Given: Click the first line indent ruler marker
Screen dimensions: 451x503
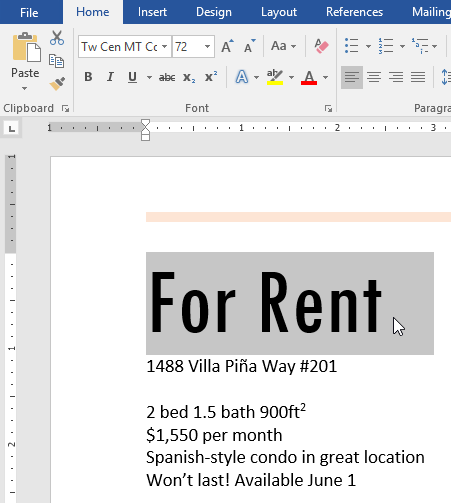Looking at the screenshot, I should 145,123.
